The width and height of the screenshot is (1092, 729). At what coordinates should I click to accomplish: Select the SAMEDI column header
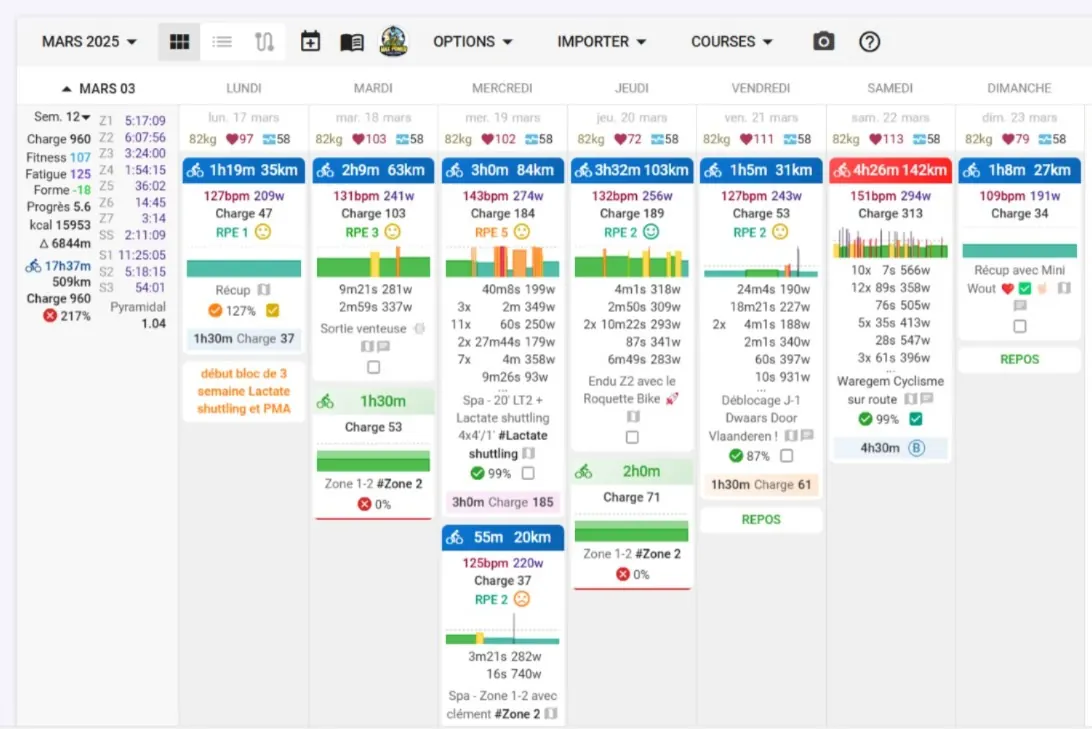point(890,88)
